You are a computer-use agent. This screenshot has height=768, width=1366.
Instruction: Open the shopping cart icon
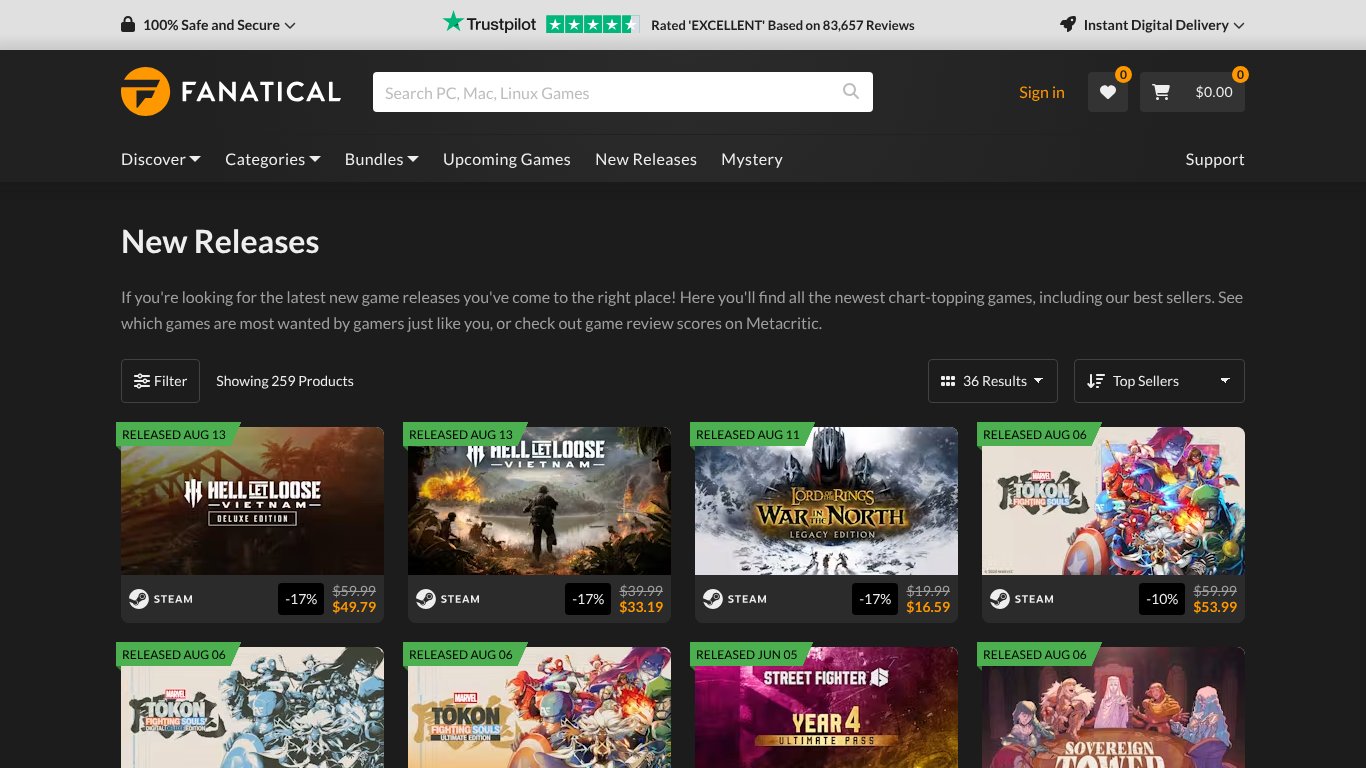tap(1161, 92)
